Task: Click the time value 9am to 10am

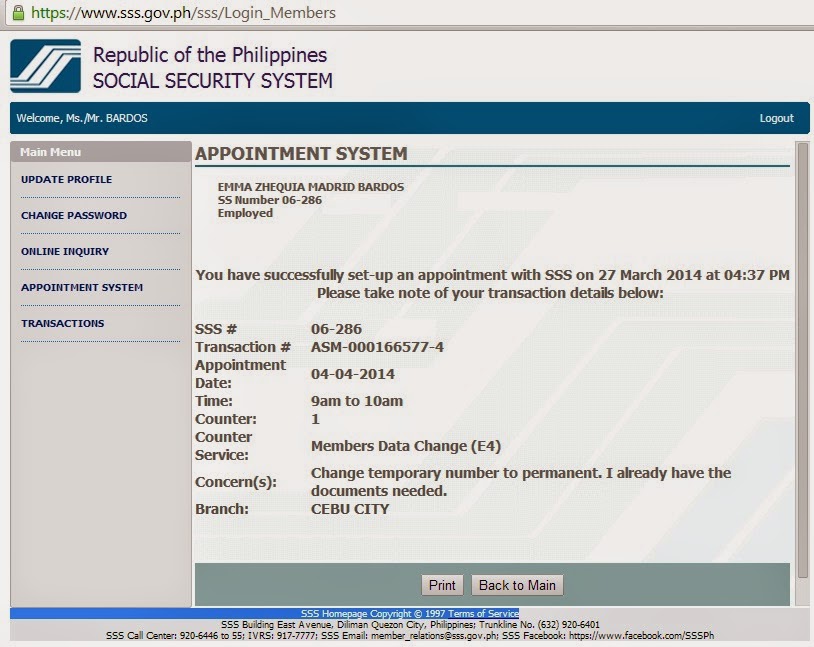Action: point(357,401)
